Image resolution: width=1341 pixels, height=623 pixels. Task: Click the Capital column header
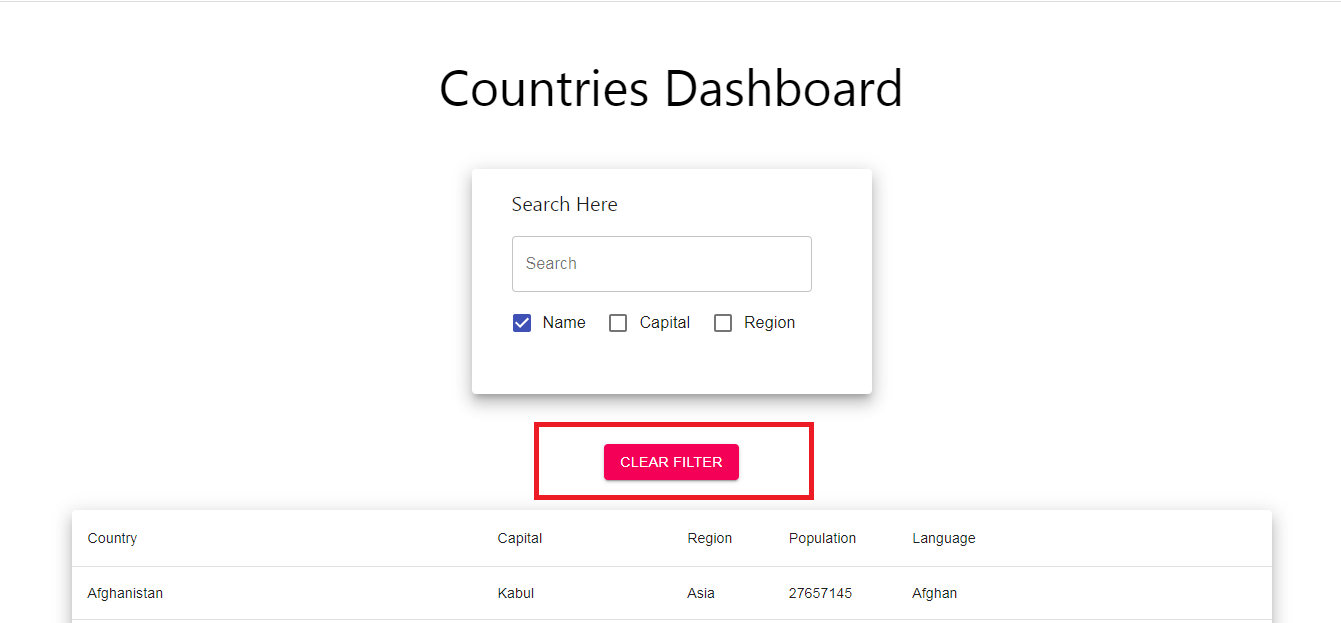[519, 538]
